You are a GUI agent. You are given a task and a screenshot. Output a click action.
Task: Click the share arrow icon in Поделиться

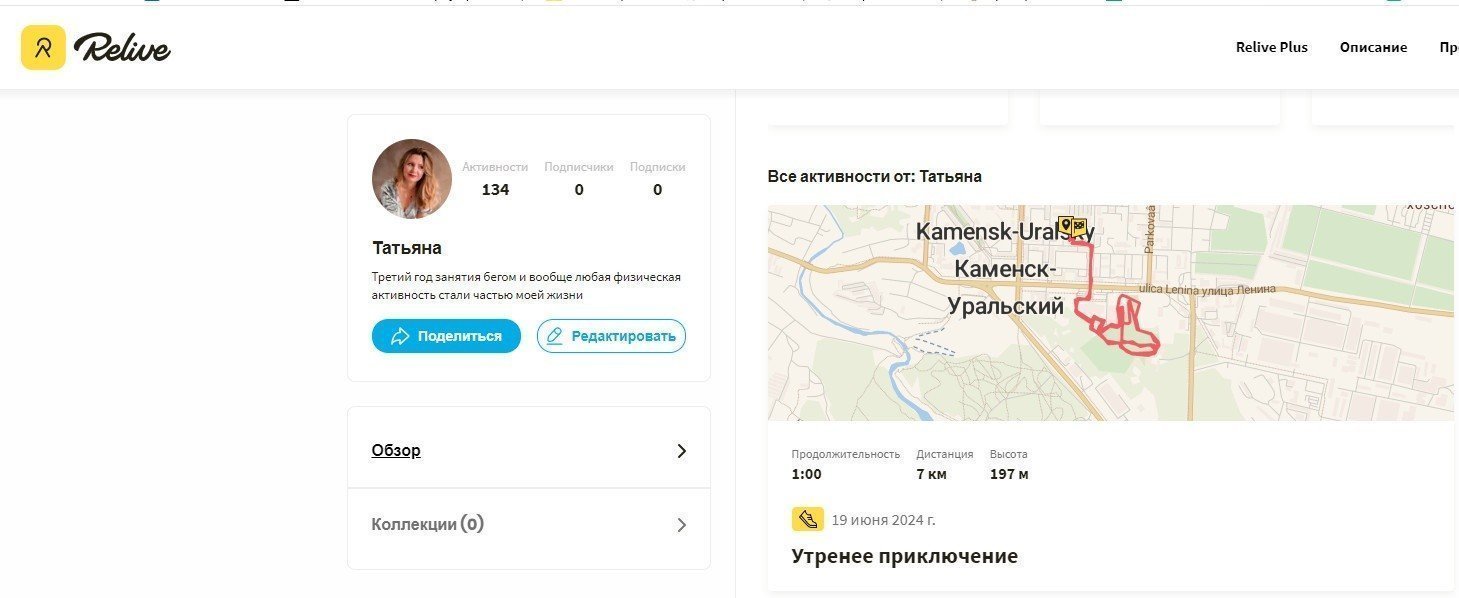coord(400,336)
